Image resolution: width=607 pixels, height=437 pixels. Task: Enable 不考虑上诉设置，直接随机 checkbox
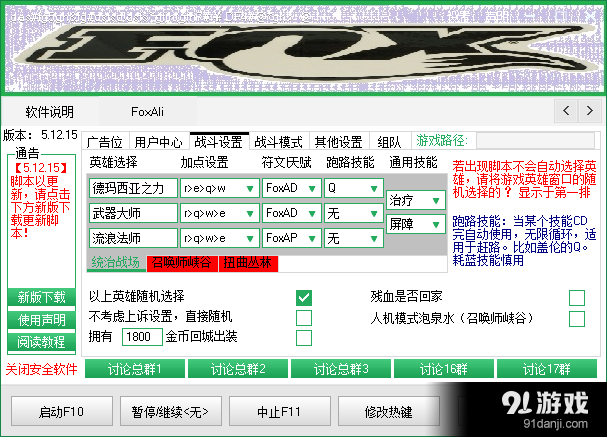(304, 318)
